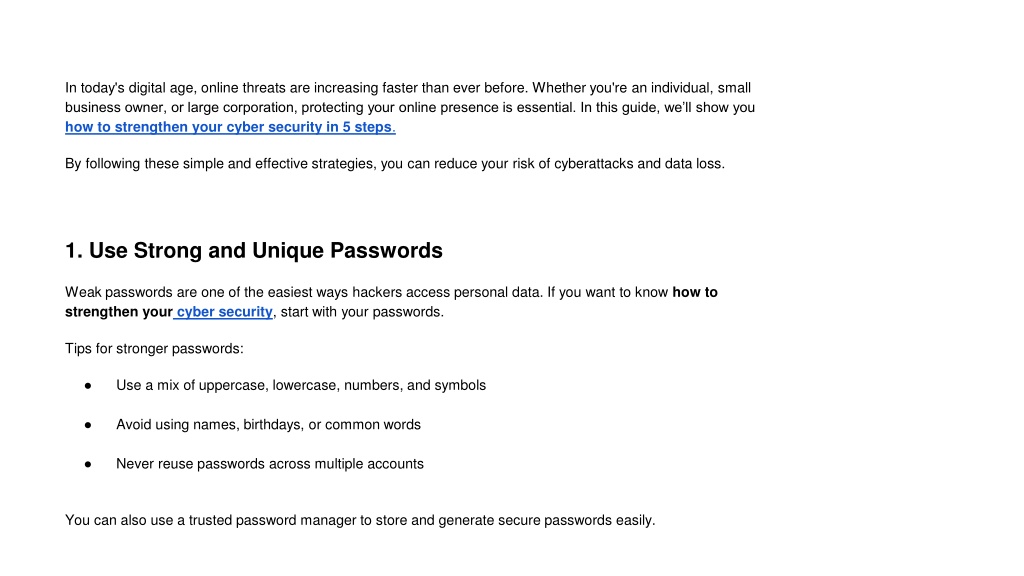Click the second bullet dot beside 'Avoid using names'
This screenshot has height=576, width=1024.
[88, 425]
